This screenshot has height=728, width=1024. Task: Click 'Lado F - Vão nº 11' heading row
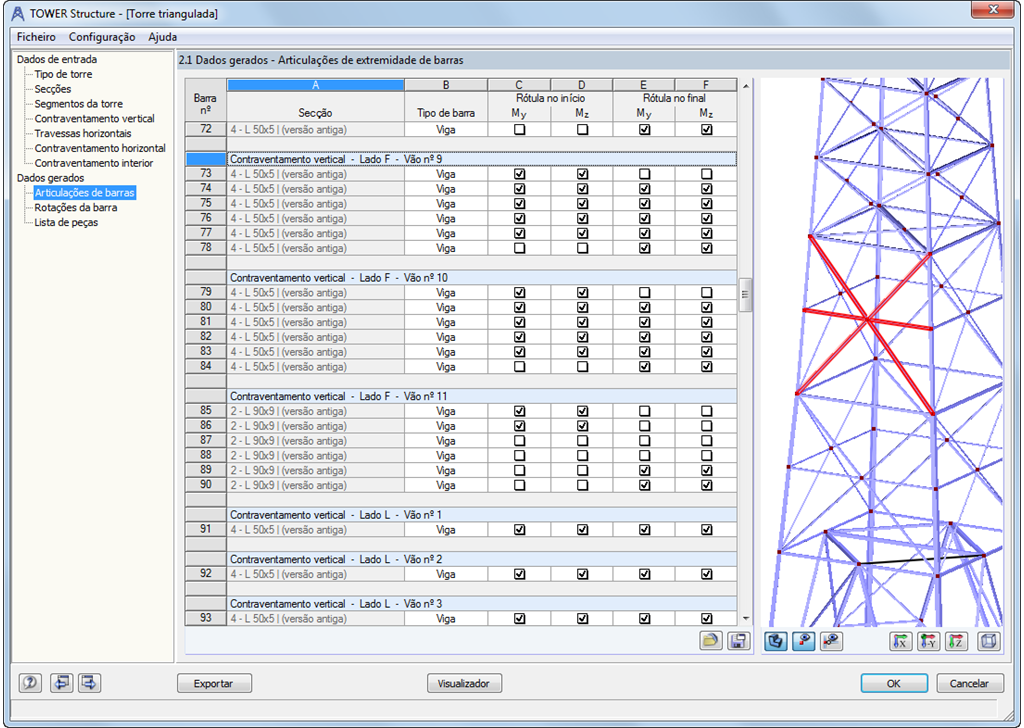(x=482, y=396)
